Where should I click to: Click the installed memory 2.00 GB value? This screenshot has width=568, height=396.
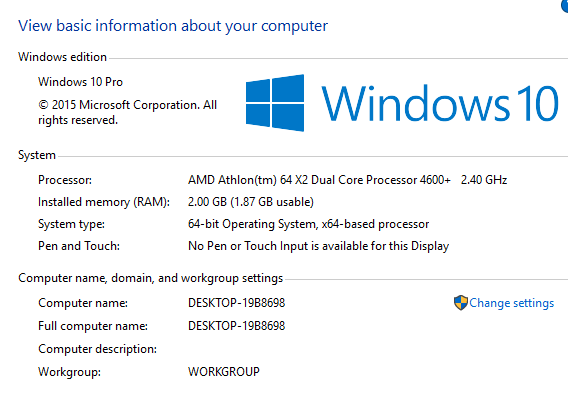[251, 202]
